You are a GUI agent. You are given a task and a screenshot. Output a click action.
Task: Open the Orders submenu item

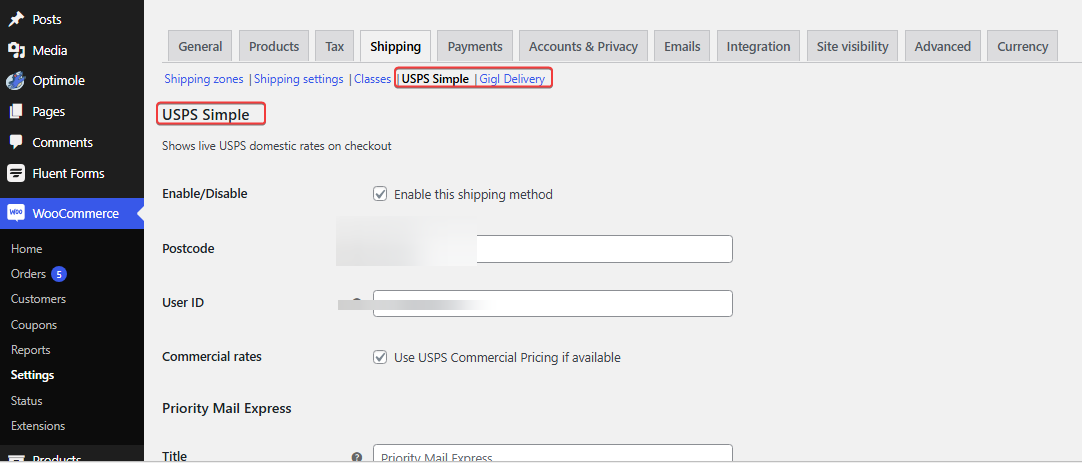click(28, 274)
